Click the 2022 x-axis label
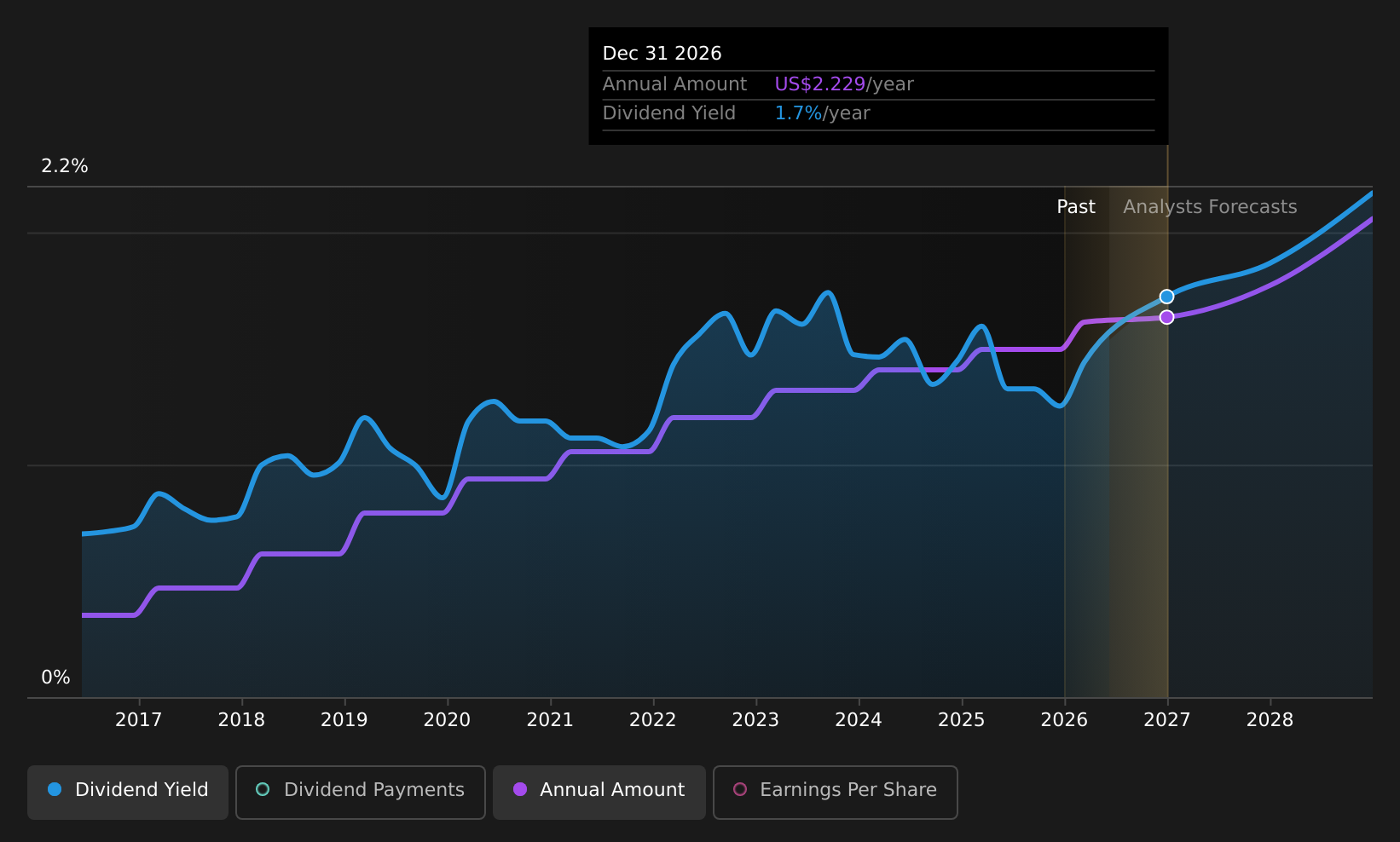 point(653,720)
